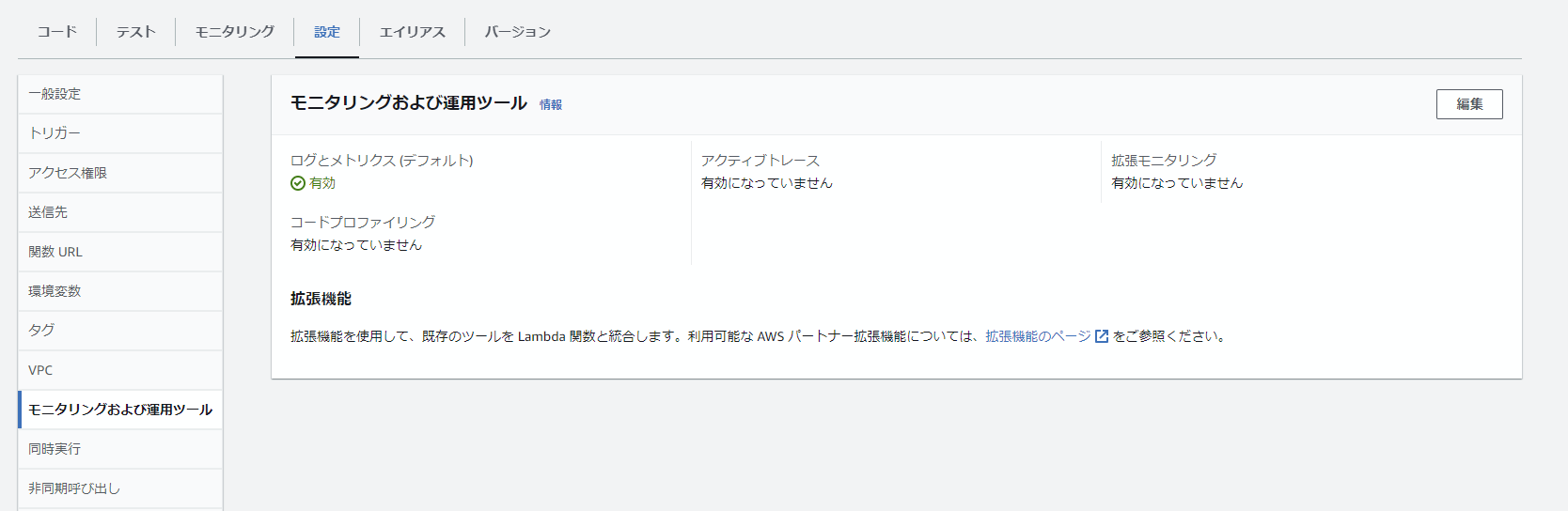Image resolution: width=1568 pixels, height=511 pixels.
Task: Click 有効になっていません under アクティブトレース
Action: (767, 183)
